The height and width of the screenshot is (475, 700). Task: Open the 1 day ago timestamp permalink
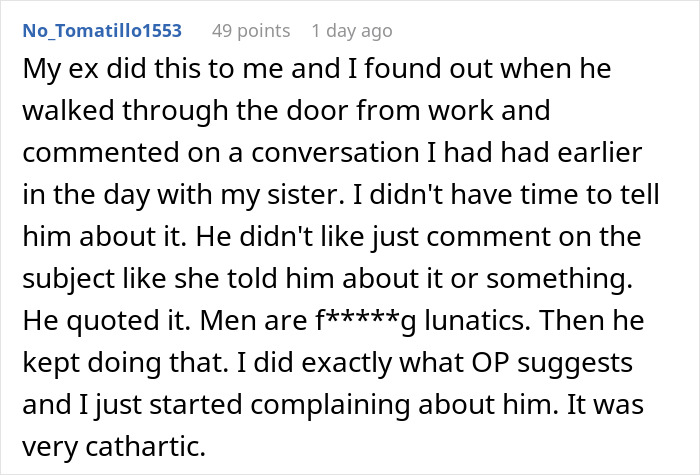coord(352,31)
